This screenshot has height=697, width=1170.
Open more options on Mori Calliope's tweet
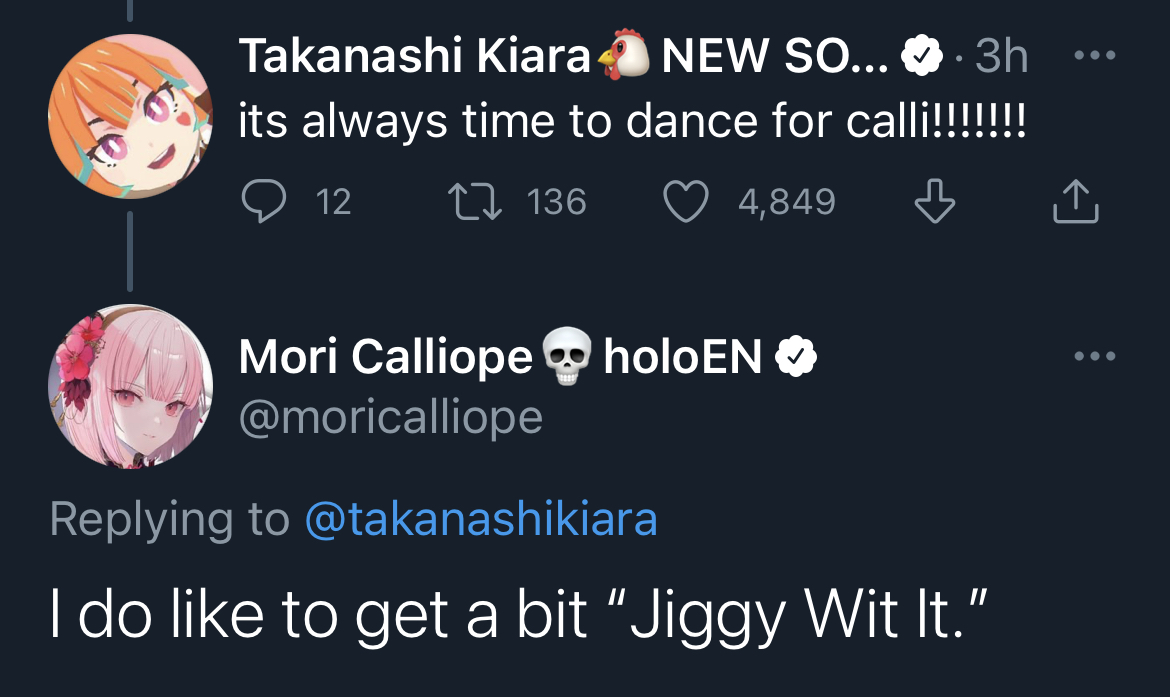(x=1095, y=356)
